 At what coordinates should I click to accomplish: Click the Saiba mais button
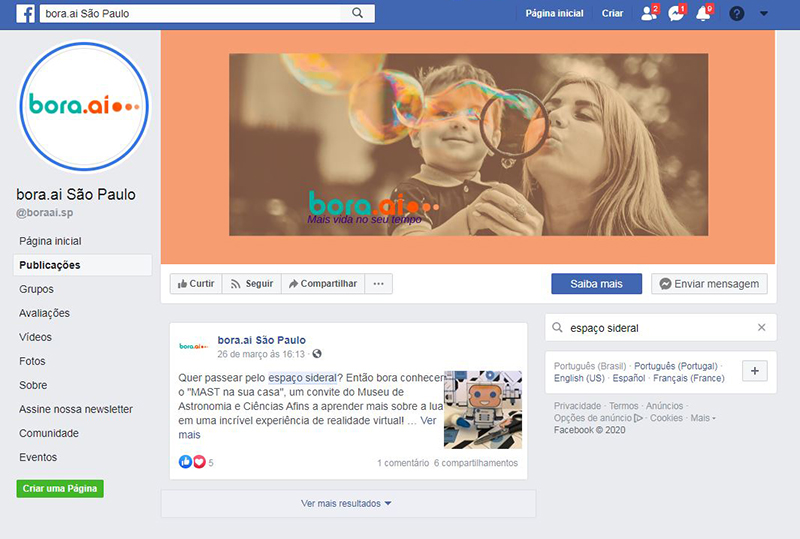click(x=596, y=284)
